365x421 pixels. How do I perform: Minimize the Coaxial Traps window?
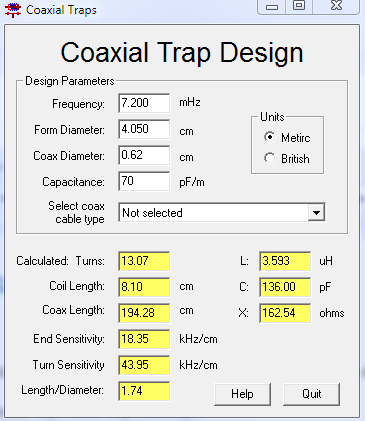[272, 6]
